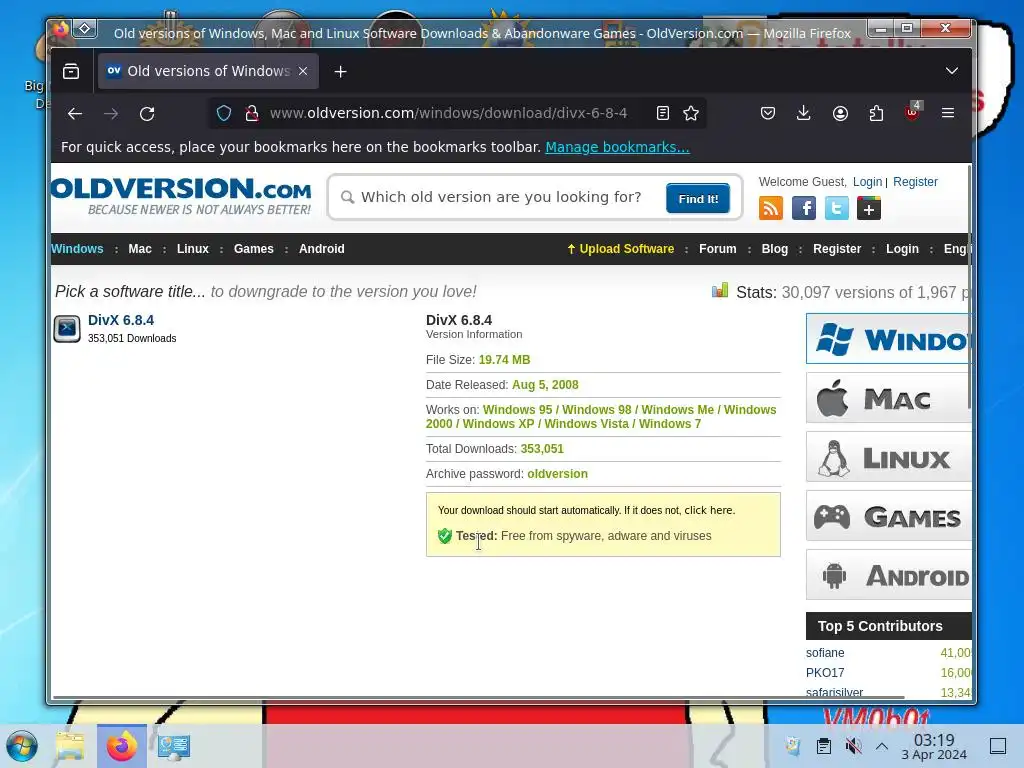Open the tracking protection shield icon
The image size is (1024, 768).
click(x=224, y=114)
